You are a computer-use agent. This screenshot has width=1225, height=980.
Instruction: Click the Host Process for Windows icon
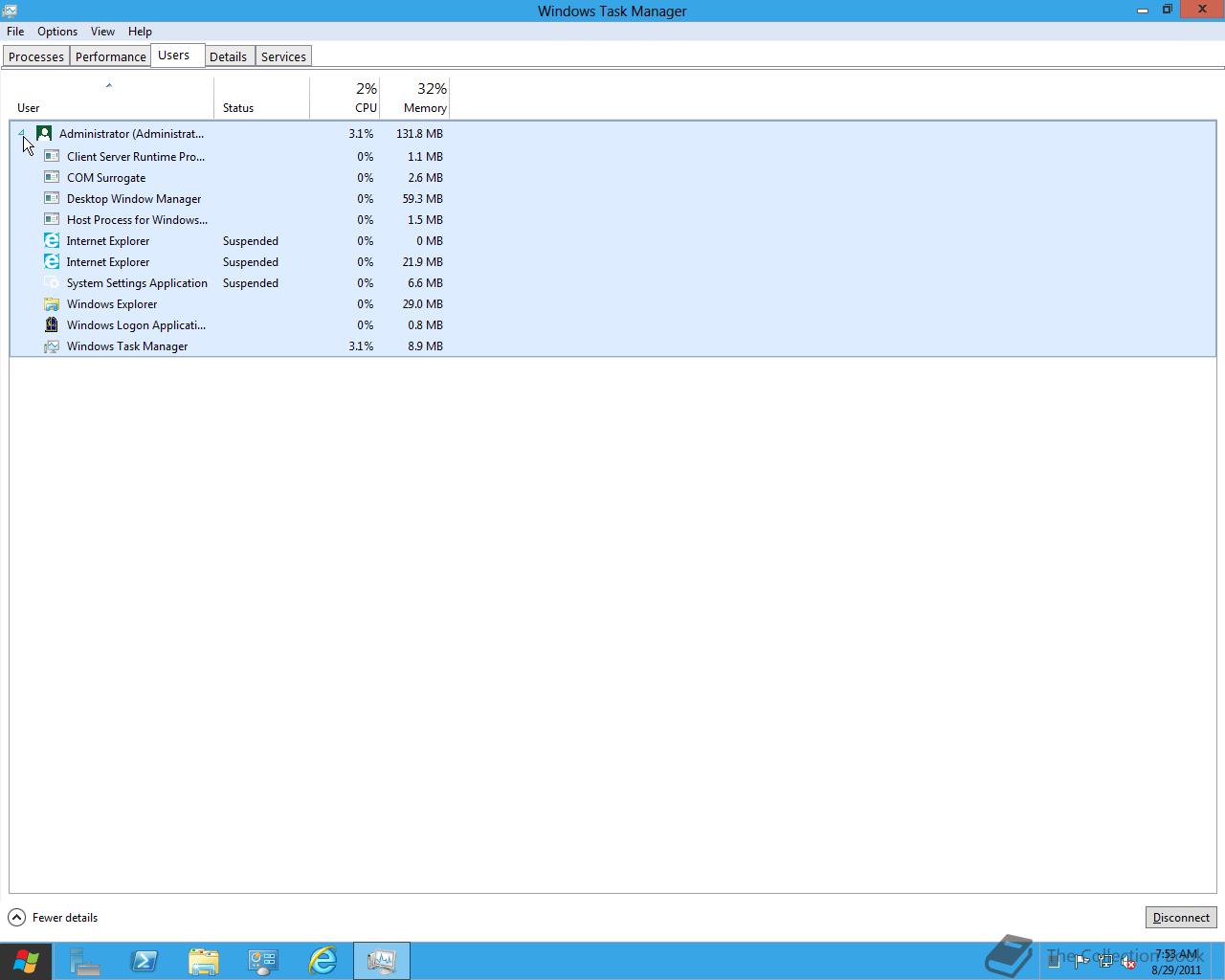(x=52, y=219)
